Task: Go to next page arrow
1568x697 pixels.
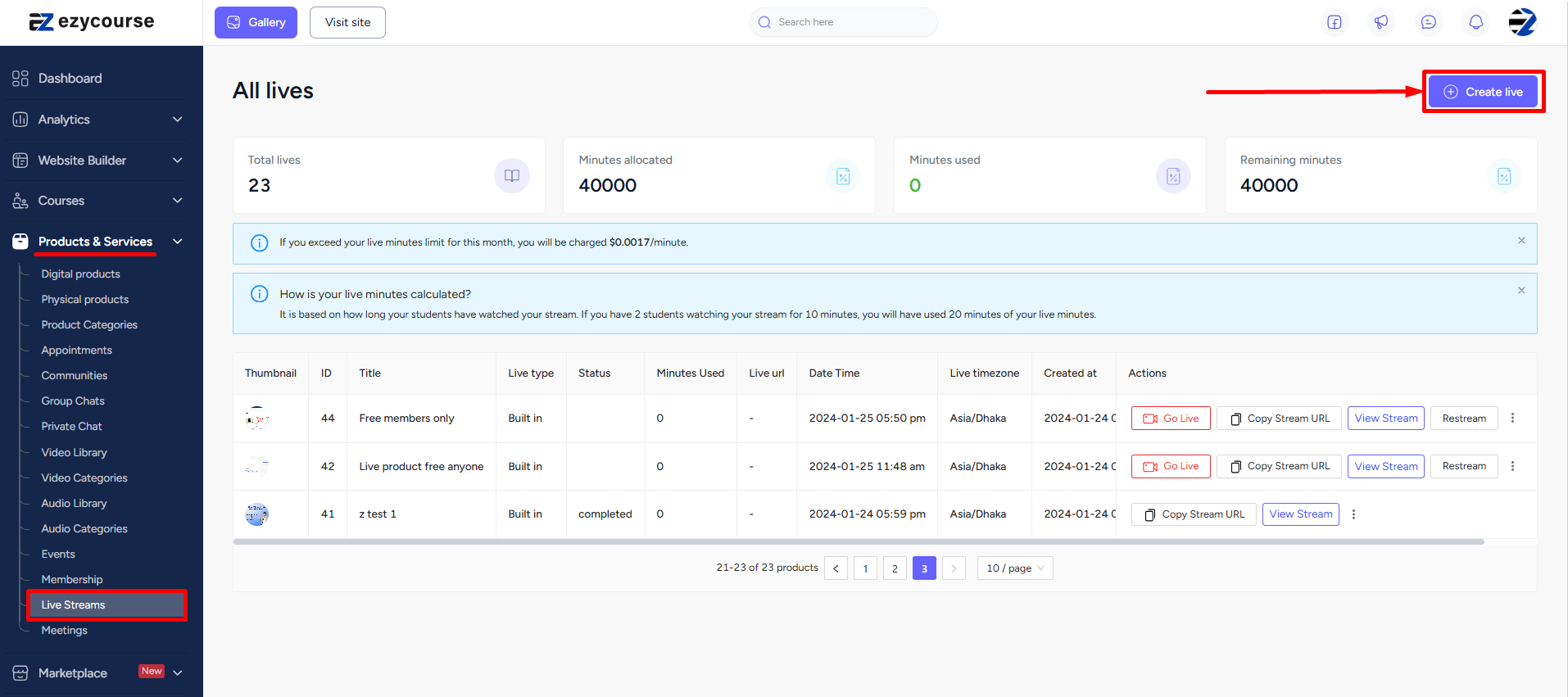Action: coord(954,568)
